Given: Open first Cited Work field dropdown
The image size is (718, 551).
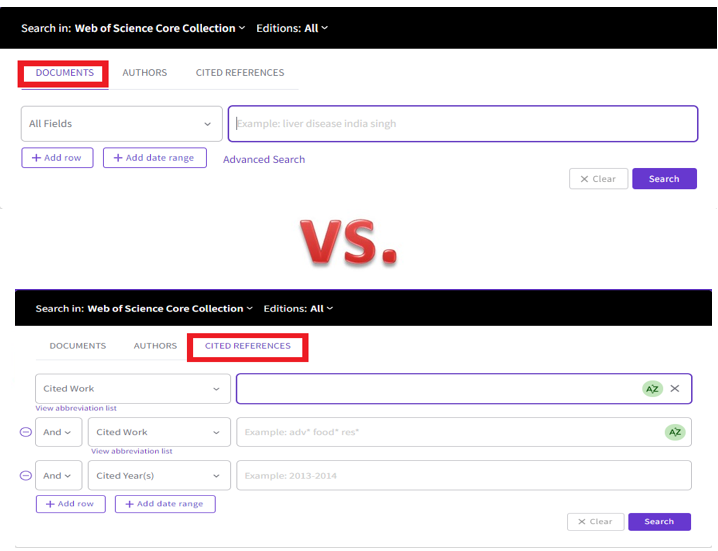Looking at the screenshot, I should [133, 389].
